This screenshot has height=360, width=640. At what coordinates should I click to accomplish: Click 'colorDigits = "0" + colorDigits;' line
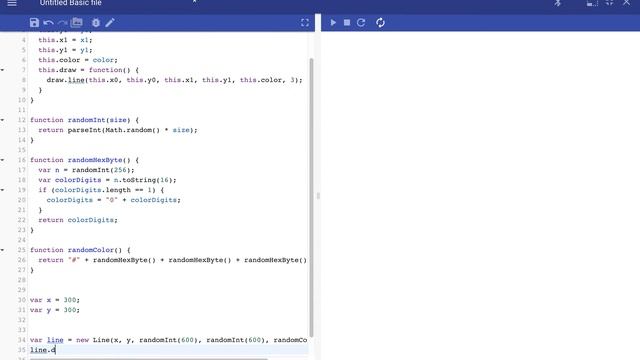click(x=113, y=200)
